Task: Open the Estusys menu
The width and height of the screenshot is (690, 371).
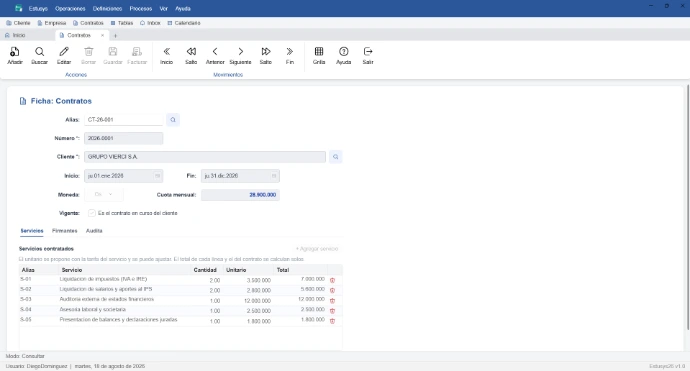Action: (x=38, y=8)
